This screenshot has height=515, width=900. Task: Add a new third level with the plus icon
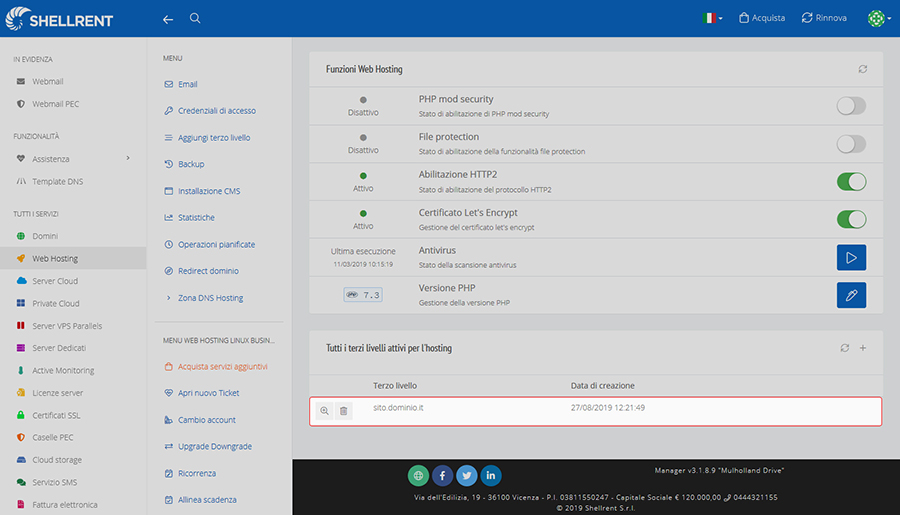coord(863,348)
